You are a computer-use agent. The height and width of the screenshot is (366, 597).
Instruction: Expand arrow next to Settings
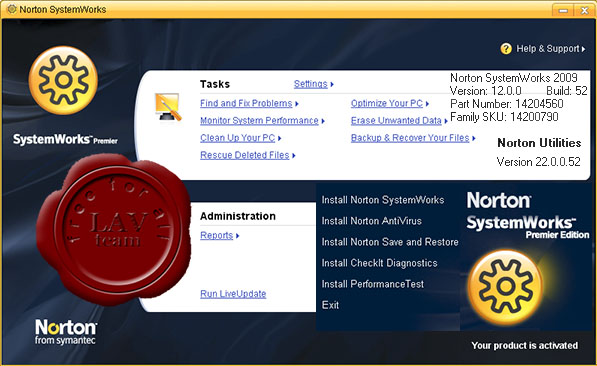pyautogui.click(x=332, y=84)
